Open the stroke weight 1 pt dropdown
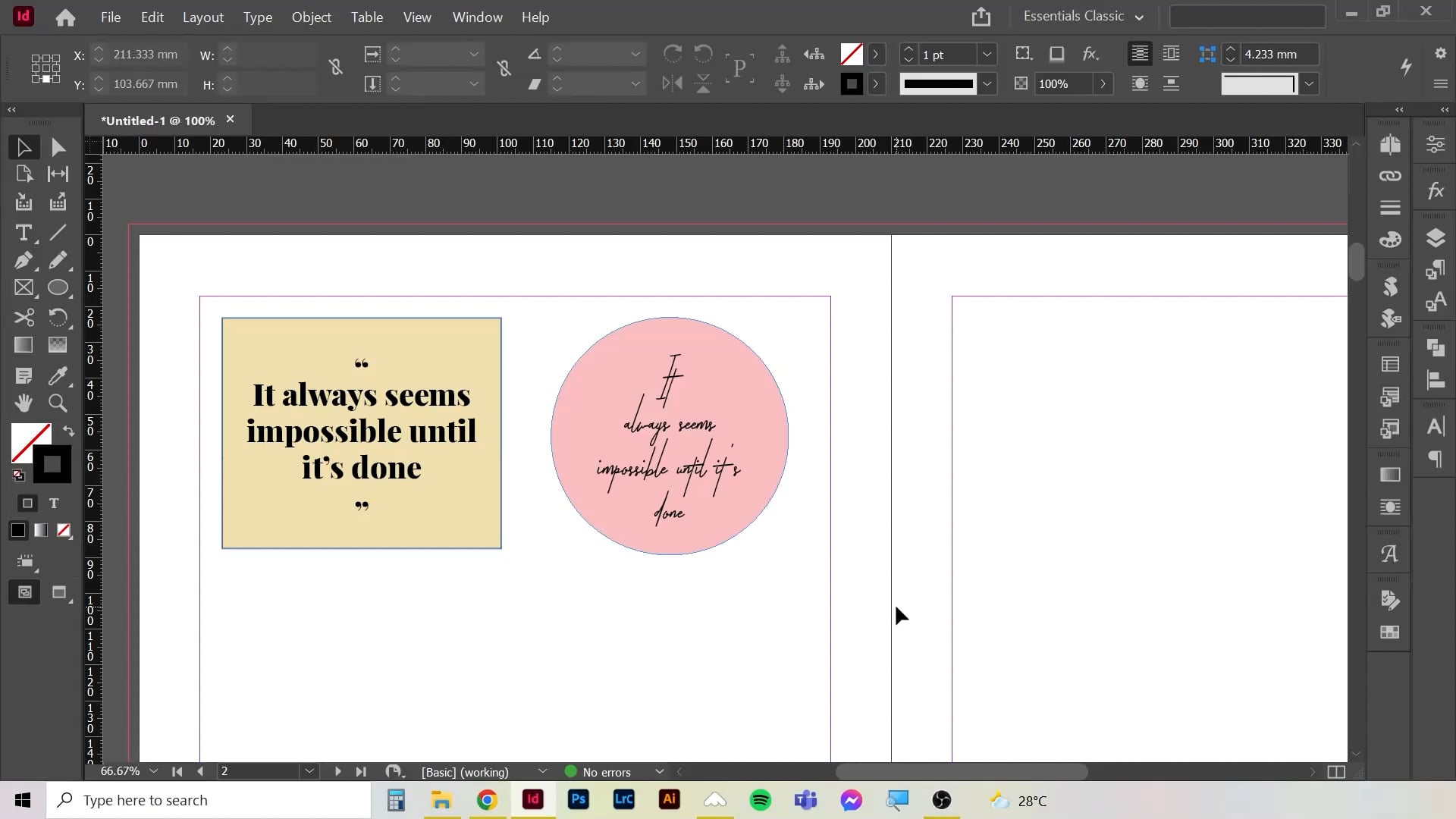Screen dimensions: 1456x819 tap(987, 55)
